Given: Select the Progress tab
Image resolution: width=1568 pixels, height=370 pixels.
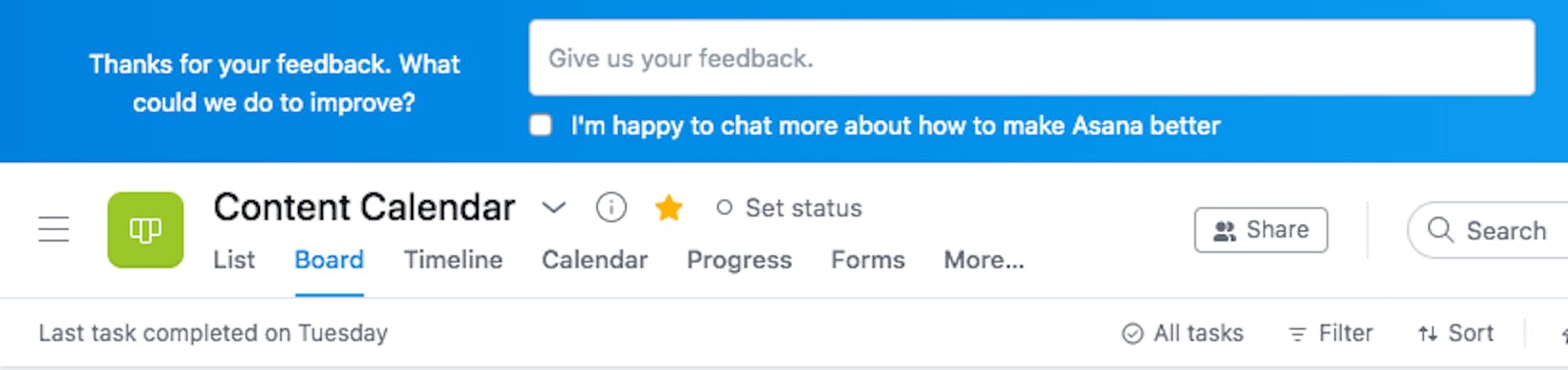Looking at the screenshot, I should [x=739, y=260].
